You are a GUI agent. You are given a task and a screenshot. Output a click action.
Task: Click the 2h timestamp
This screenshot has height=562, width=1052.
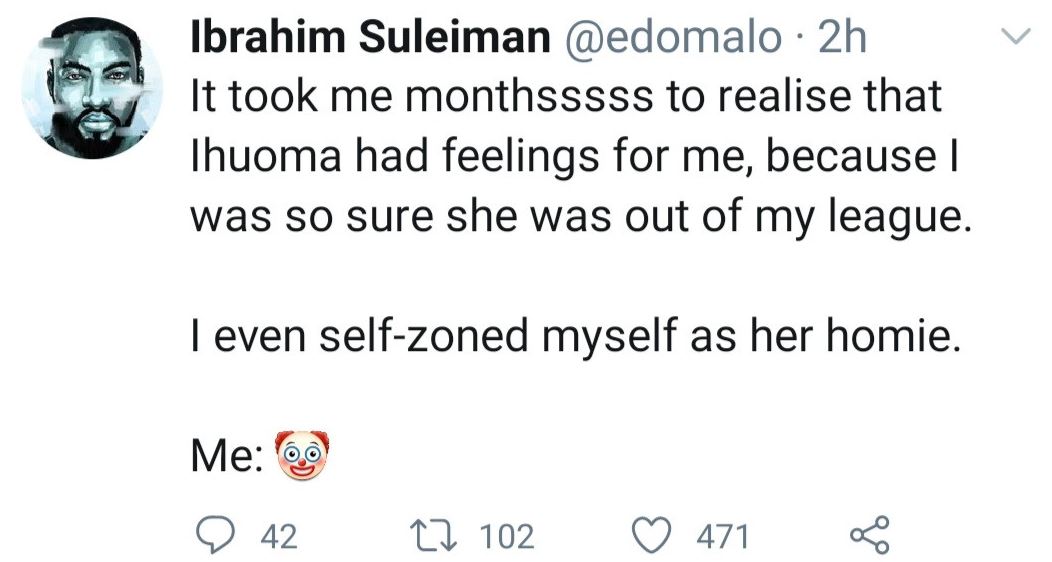pos(841,38)
